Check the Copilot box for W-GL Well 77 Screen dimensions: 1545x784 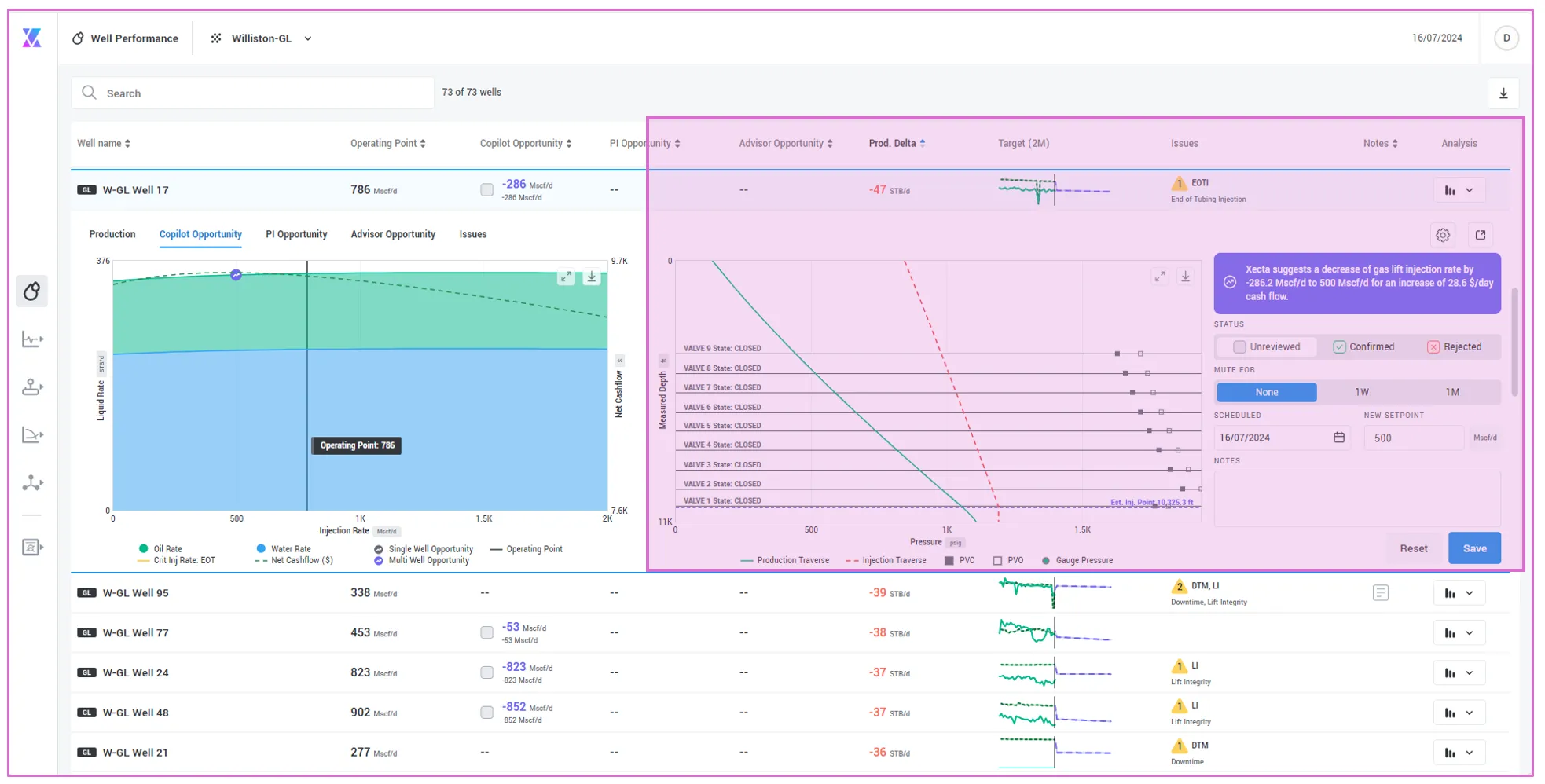tap(487, 633)
